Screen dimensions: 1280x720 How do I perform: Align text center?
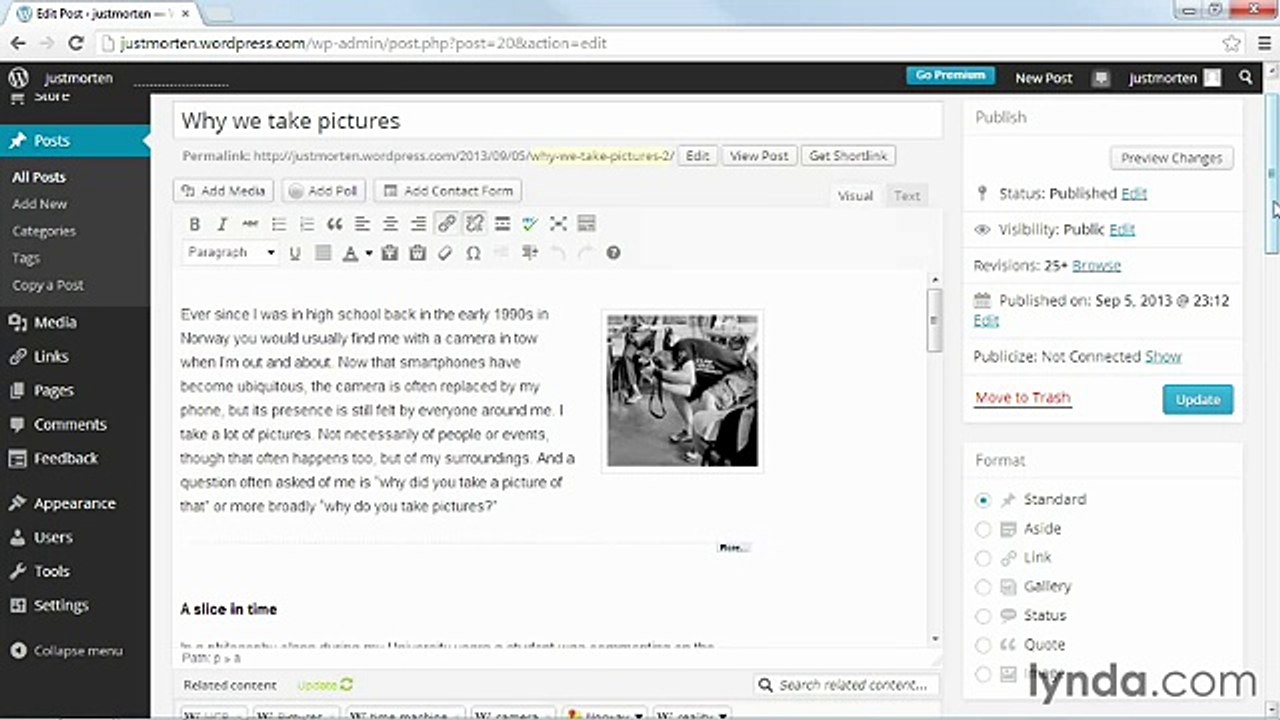click(x=391, y=224)
